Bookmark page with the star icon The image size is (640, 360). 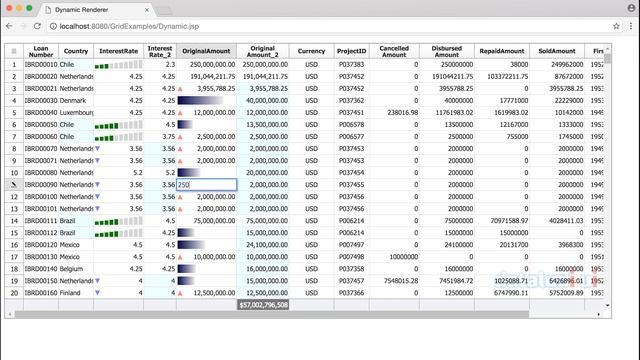click(616, 26)
